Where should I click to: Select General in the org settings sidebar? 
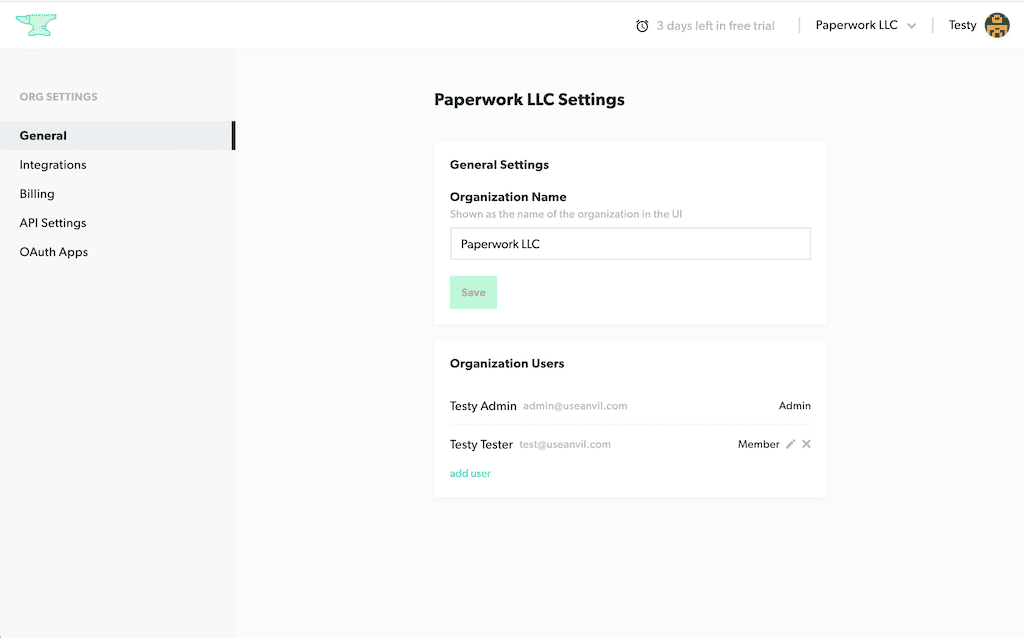click(x=43, y=136)
